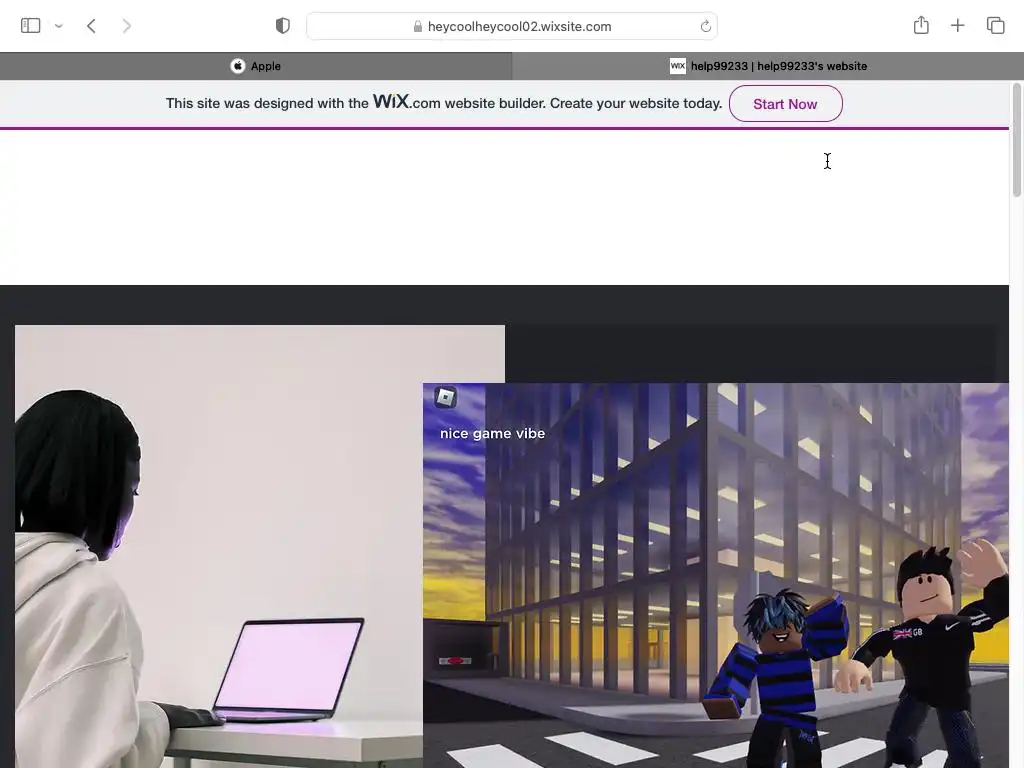Click the Apple favicon in first tab
1024x768 pixels.
pyautogui.click(x=238, y=66)
